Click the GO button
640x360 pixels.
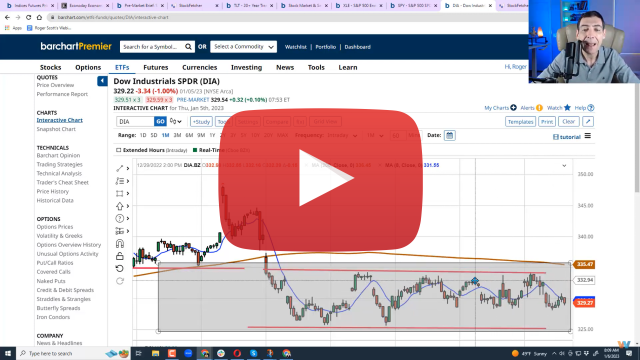click(x=160, y=122)
